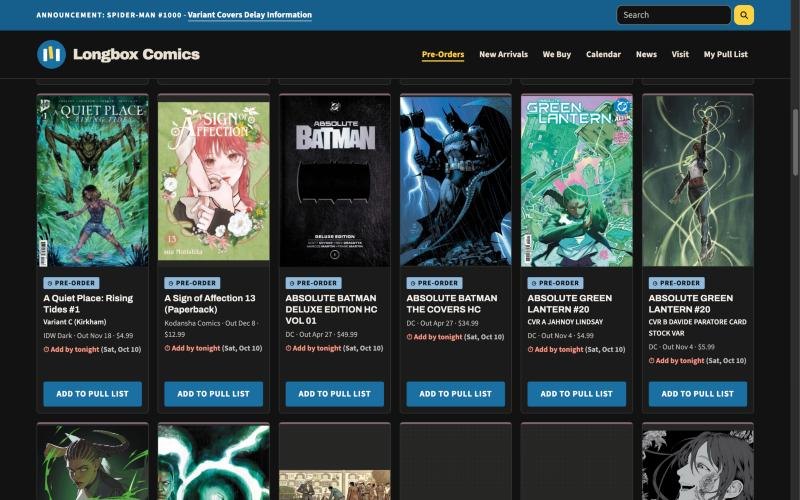Open the Pre-Orders nav item
Viewport: 800px width, 500px height.
click(x=443, y=54)
